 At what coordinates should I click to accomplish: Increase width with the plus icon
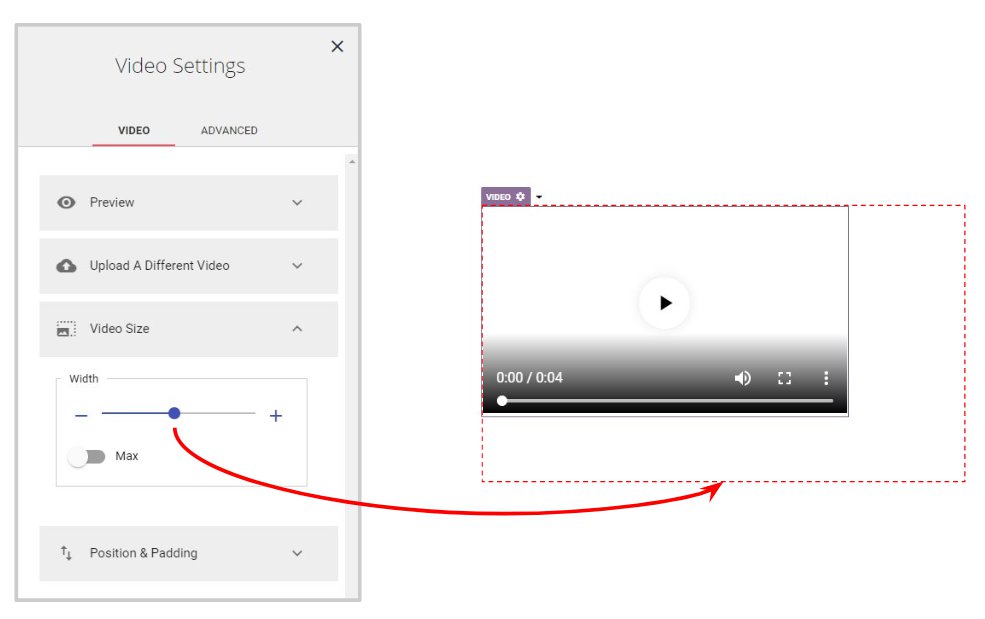276,415
